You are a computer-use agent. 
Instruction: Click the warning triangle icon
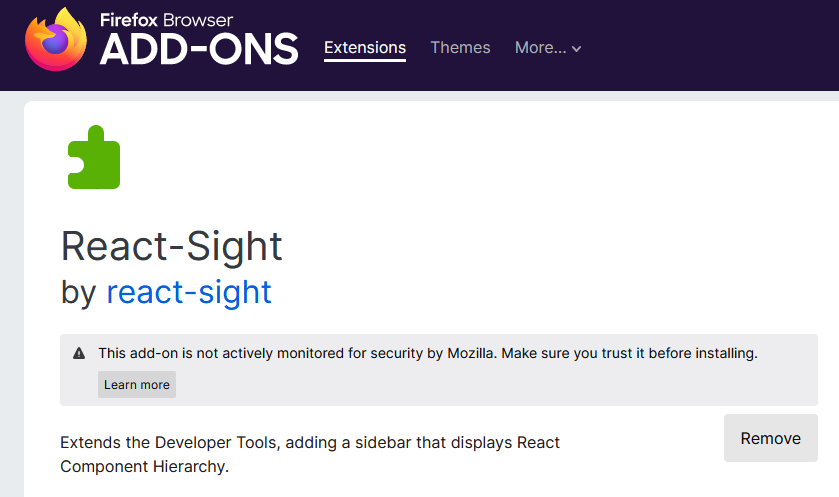[x=79, y=354]
